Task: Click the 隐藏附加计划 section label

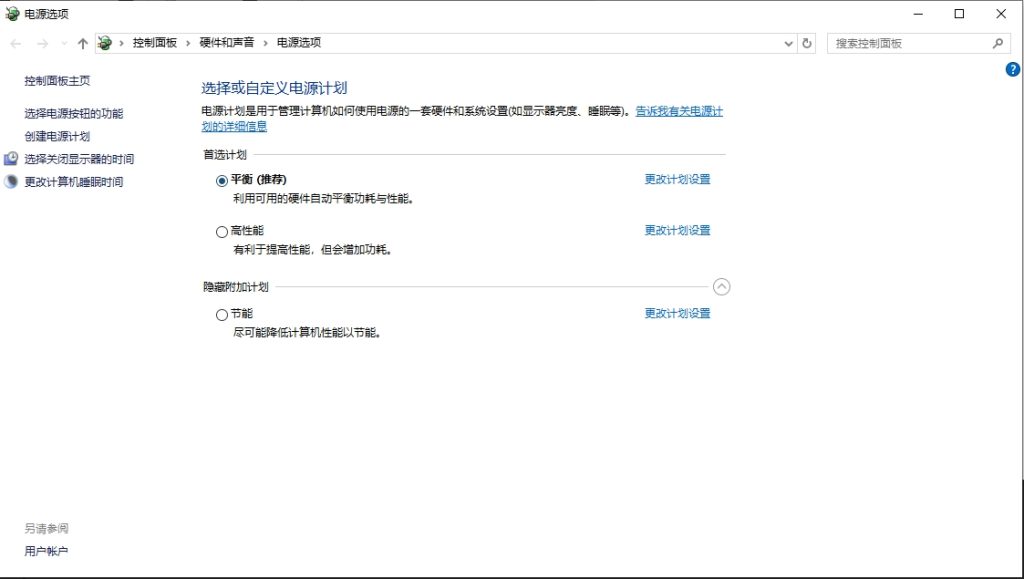Action: pos(236,287)
